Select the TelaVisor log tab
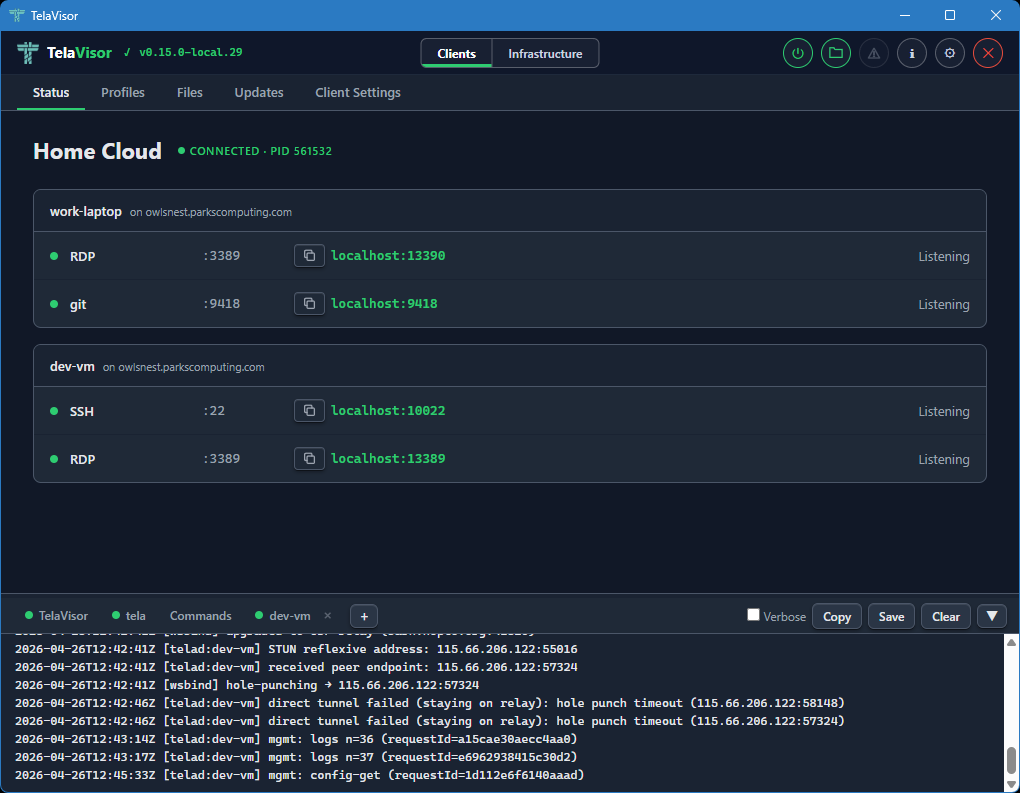The width and height of the screenshot is (1020, 793). (57, 615)
